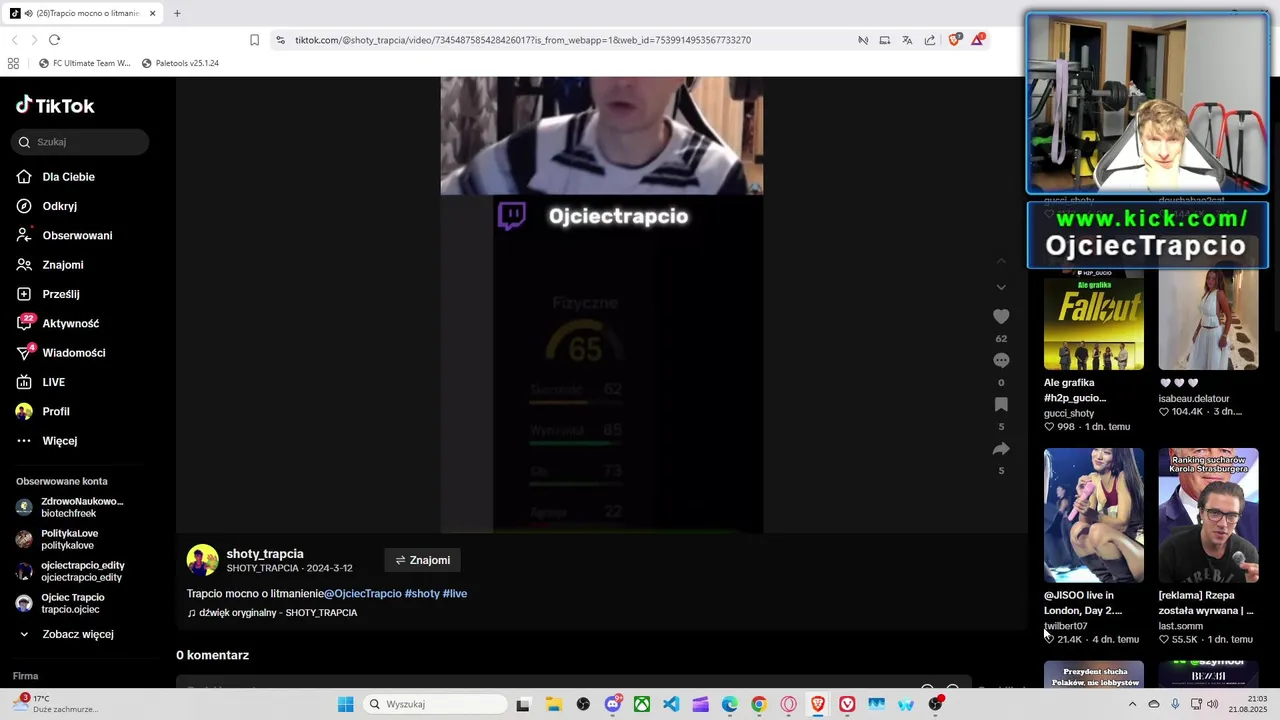This screenshot has height=720, width=1280.
Task: Open the page translate icon in the address bar
Action: pos(907,40)
